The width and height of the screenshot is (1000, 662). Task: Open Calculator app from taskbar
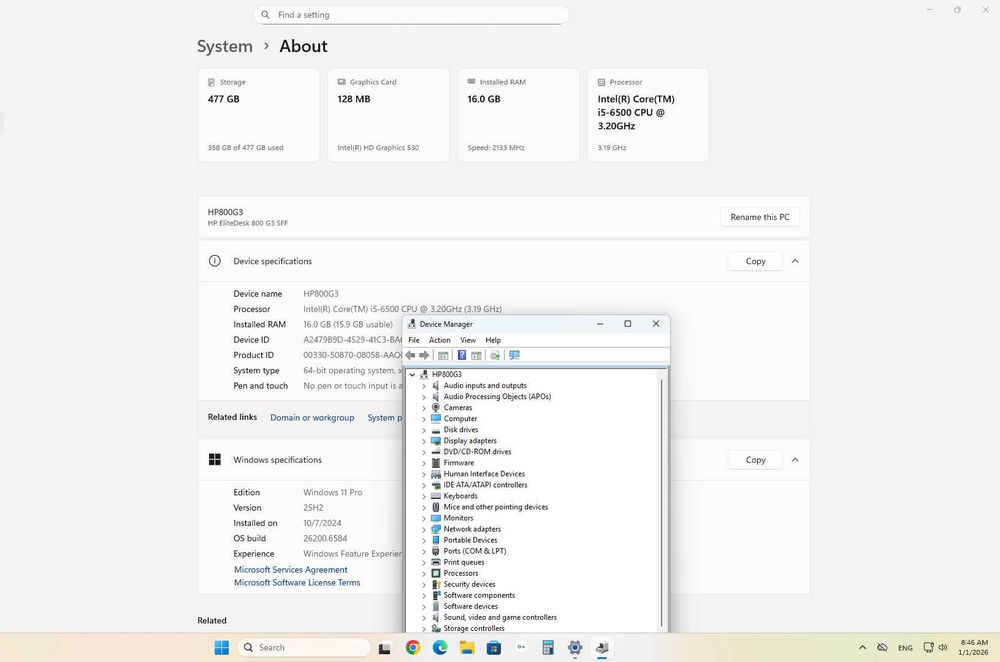pyautogui.click(x=548, y=647)
